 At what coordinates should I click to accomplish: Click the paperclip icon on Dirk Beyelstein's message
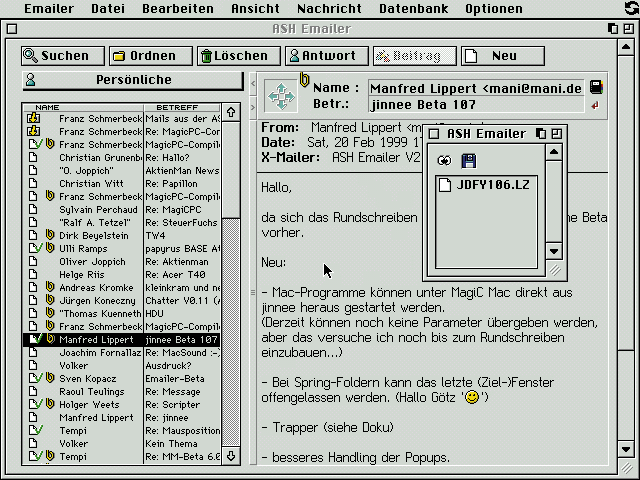click(x=48, y=236)
